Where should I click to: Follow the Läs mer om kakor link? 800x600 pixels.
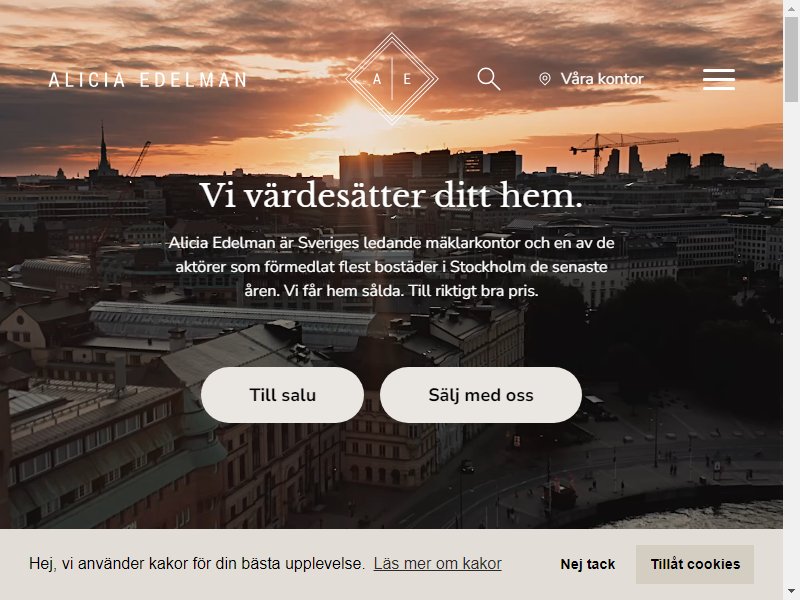pos(438,564)
